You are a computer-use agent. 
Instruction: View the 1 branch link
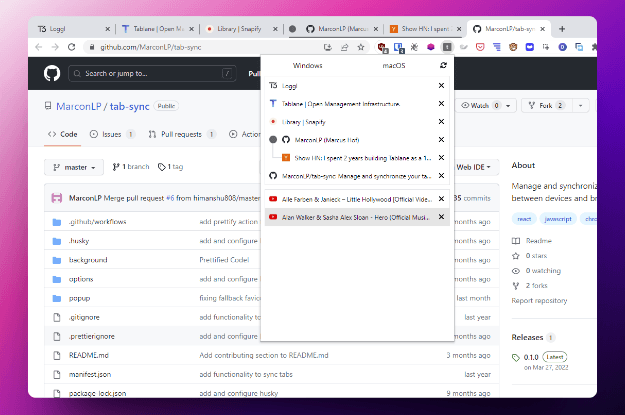click(131, 167)
